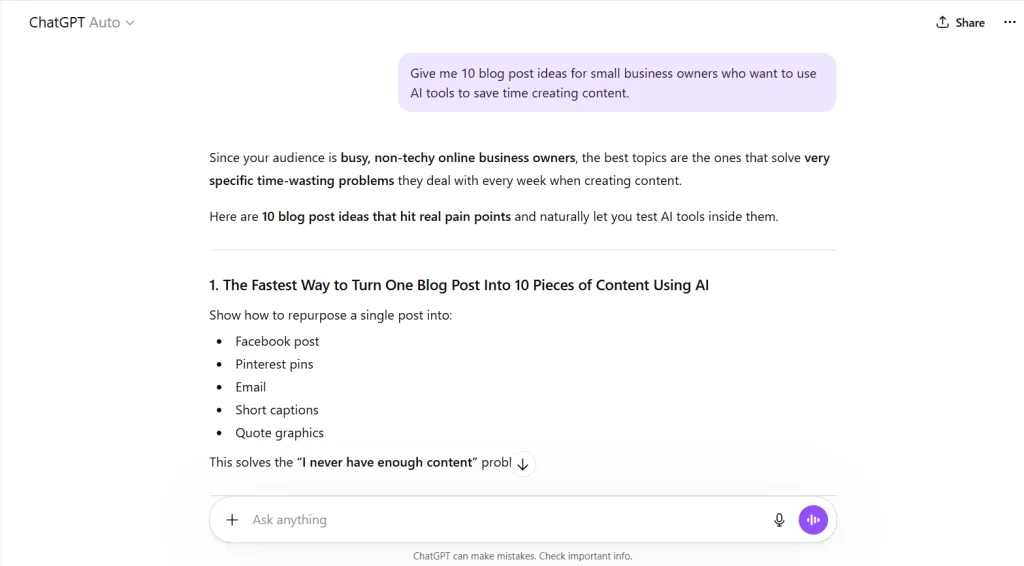Click the 'Quote graphics' bullet item
The height and width of the screenshot is (566, 1024).
click(280, 433)
